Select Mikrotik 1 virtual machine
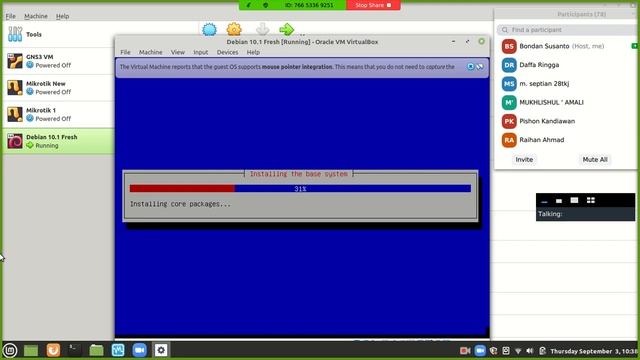The height and width of the screenshot is (360, 640). [58, 114]
